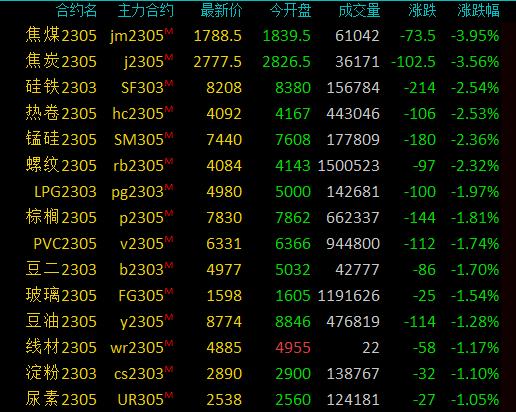516x412 pixels.
Task: Select contract code pg2303
Action: [x=138, y=192]
